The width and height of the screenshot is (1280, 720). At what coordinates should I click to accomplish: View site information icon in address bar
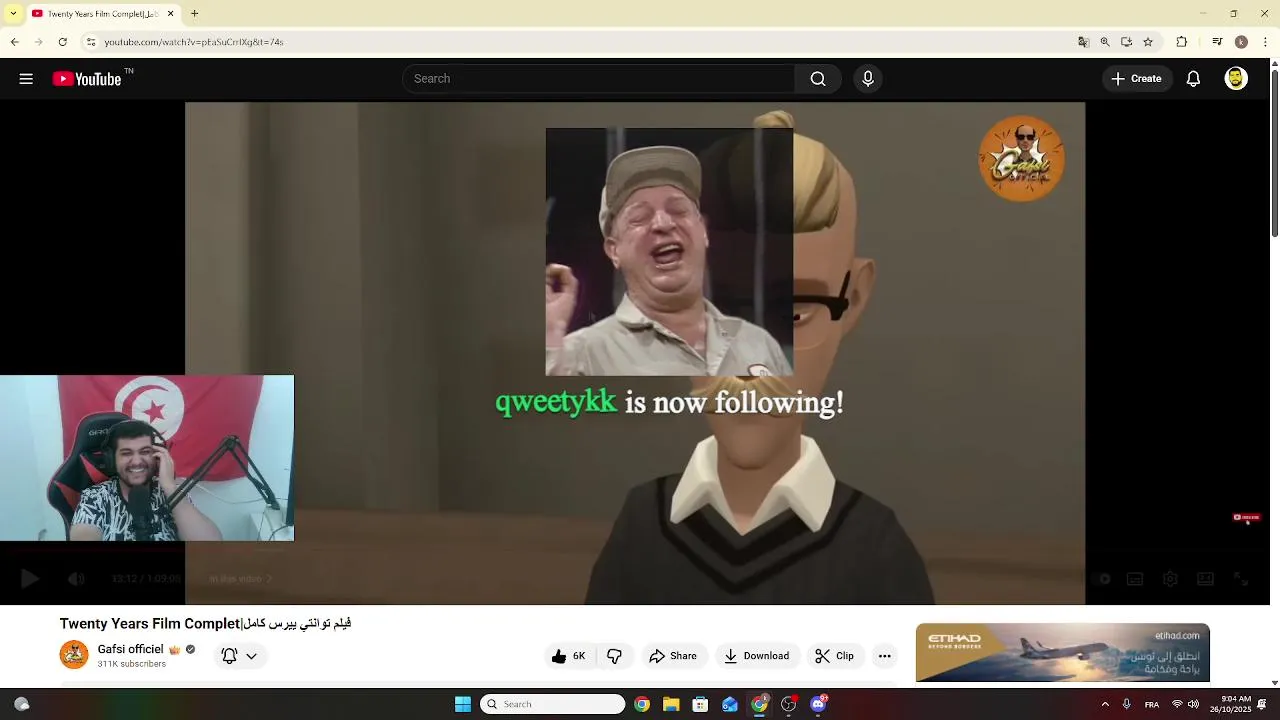90,42
